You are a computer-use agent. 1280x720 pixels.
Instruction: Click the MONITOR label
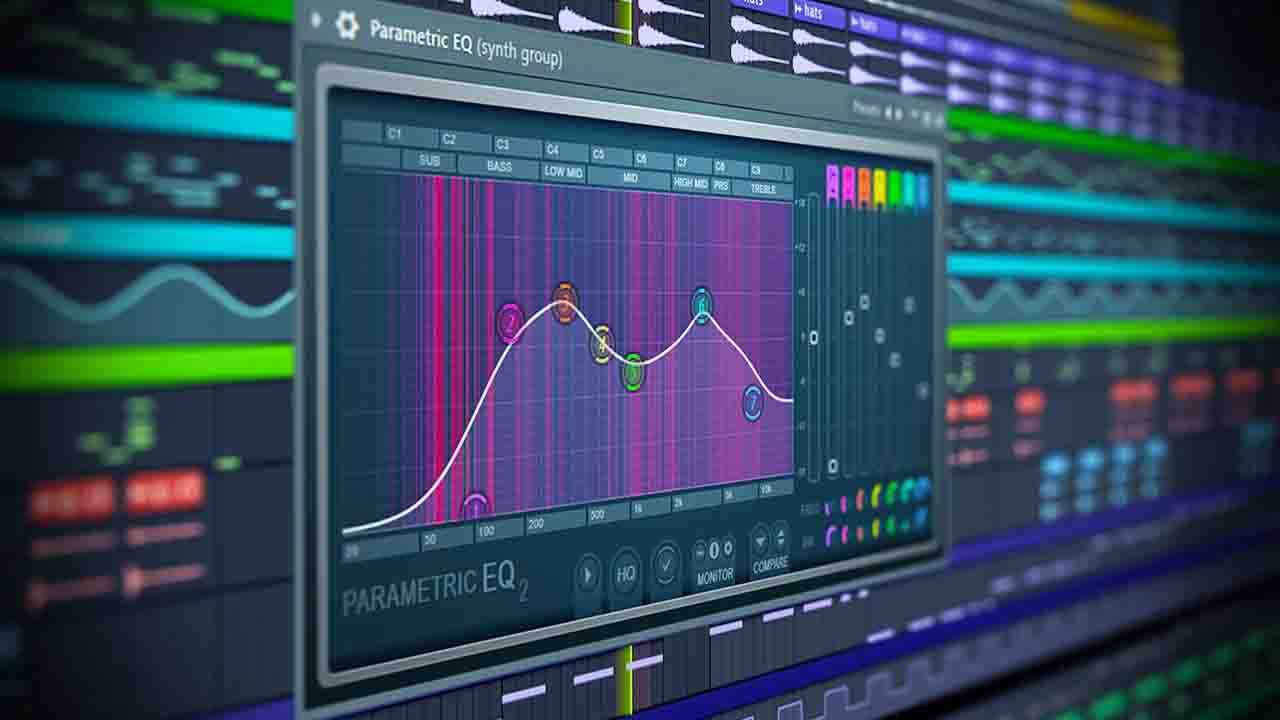point(714,576)
